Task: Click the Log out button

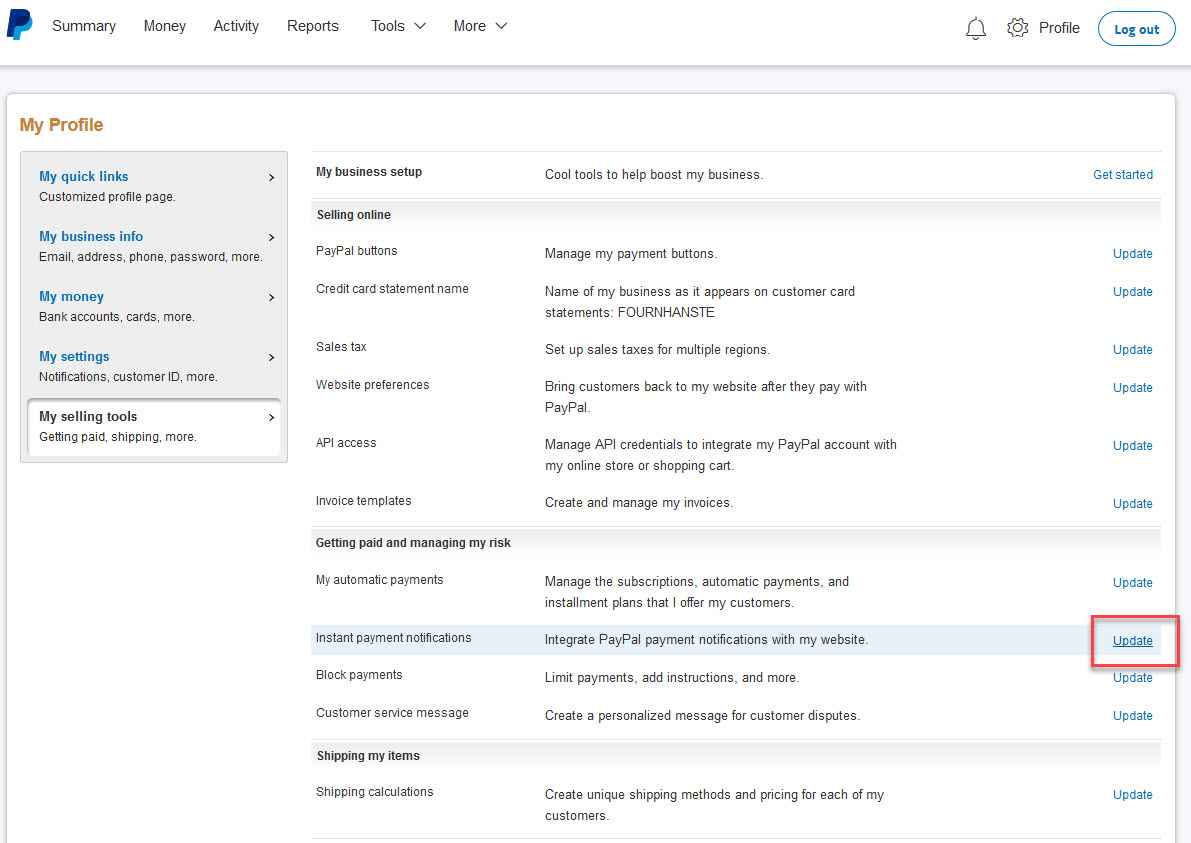Action: tap(1136, 29)
